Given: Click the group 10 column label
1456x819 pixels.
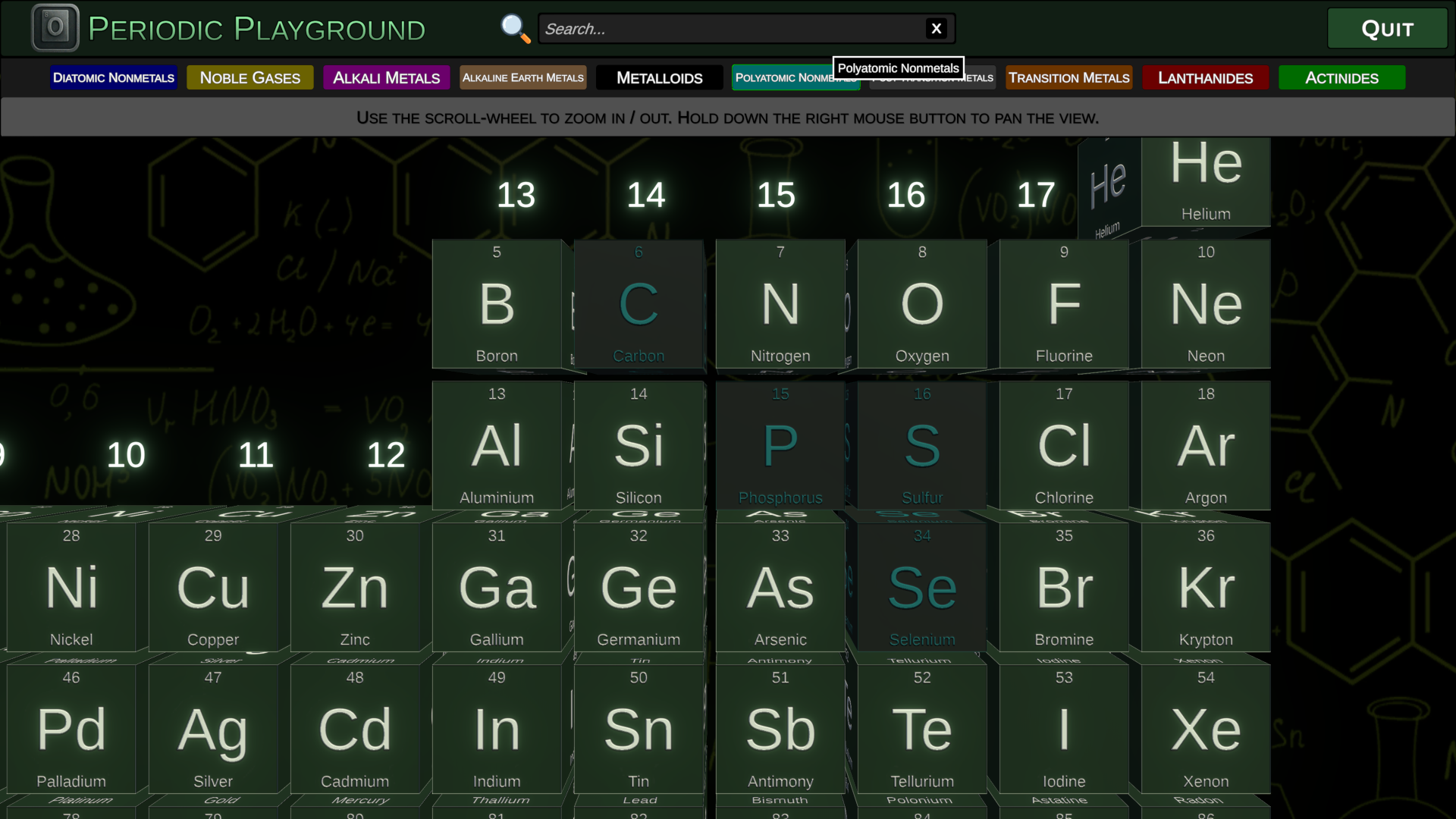Looking at the screenshot, I should coord(126,455).
